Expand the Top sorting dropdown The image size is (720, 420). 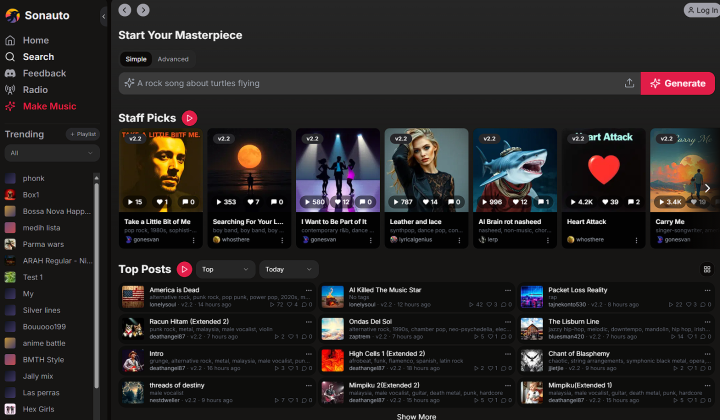click(226, 269)
